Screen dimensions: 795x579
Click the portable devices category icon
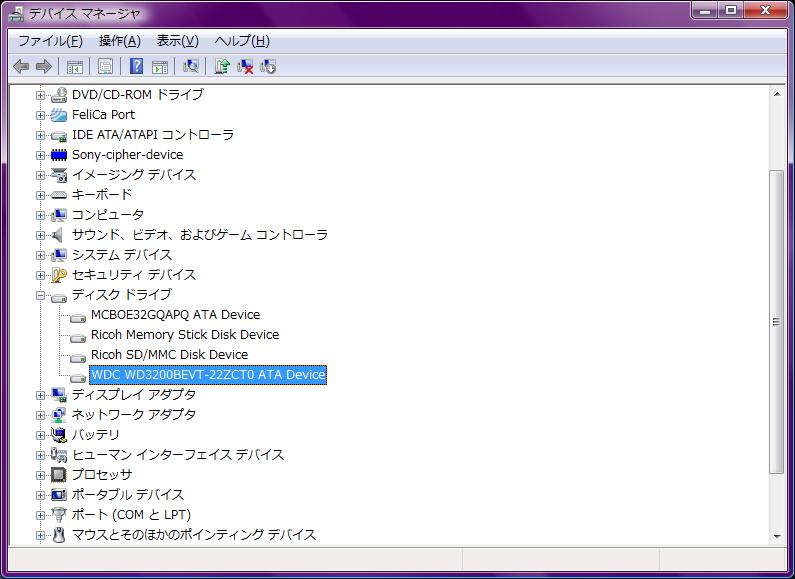tap(59, 495)
